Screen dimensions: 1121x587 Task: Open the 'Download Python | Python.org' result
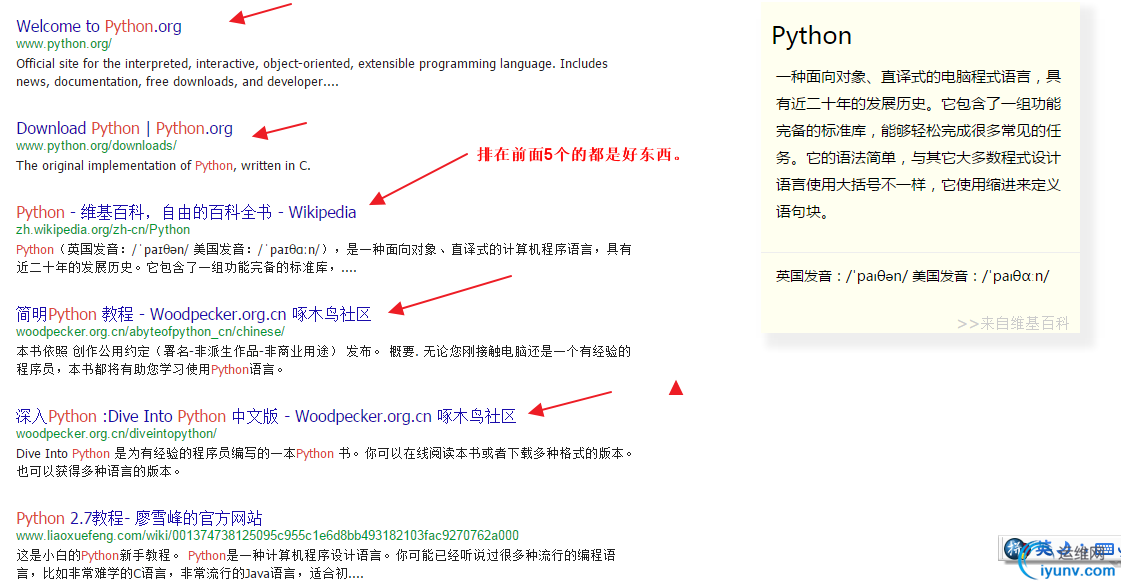tap(124, 129)
